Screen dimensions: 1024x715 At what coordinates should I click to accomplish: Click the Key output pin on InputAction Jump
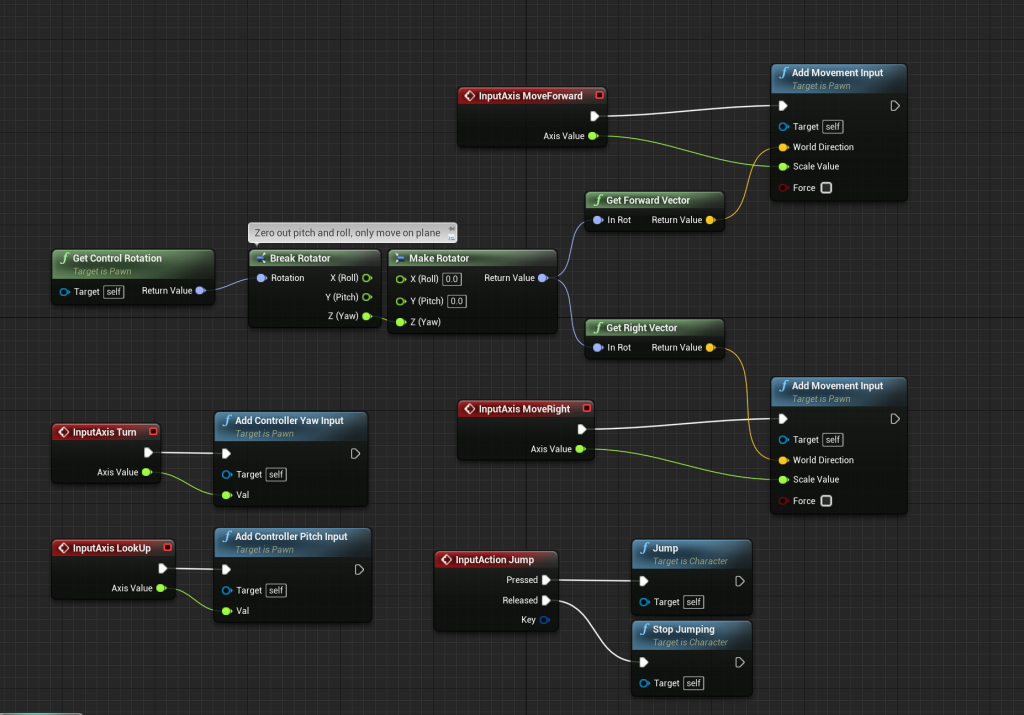click(544, 620)
